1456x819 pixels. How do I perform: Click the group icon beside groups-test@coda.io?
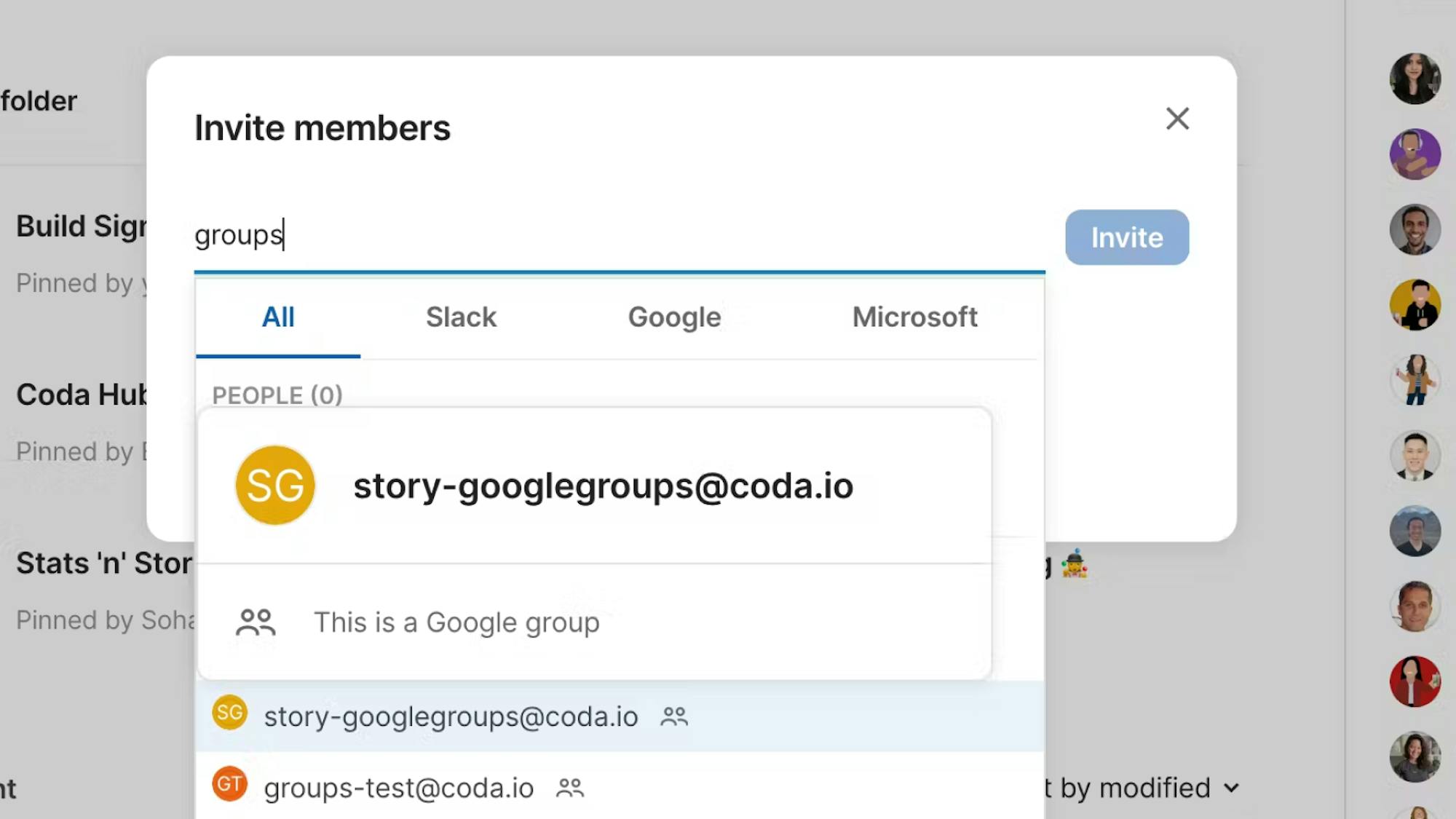click(570, 788)
